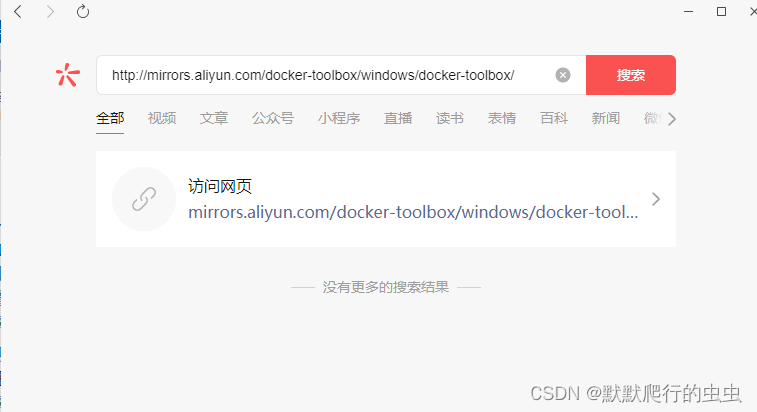
Task: Switch to the 直播 tab
Action: [x=398, y=118]
